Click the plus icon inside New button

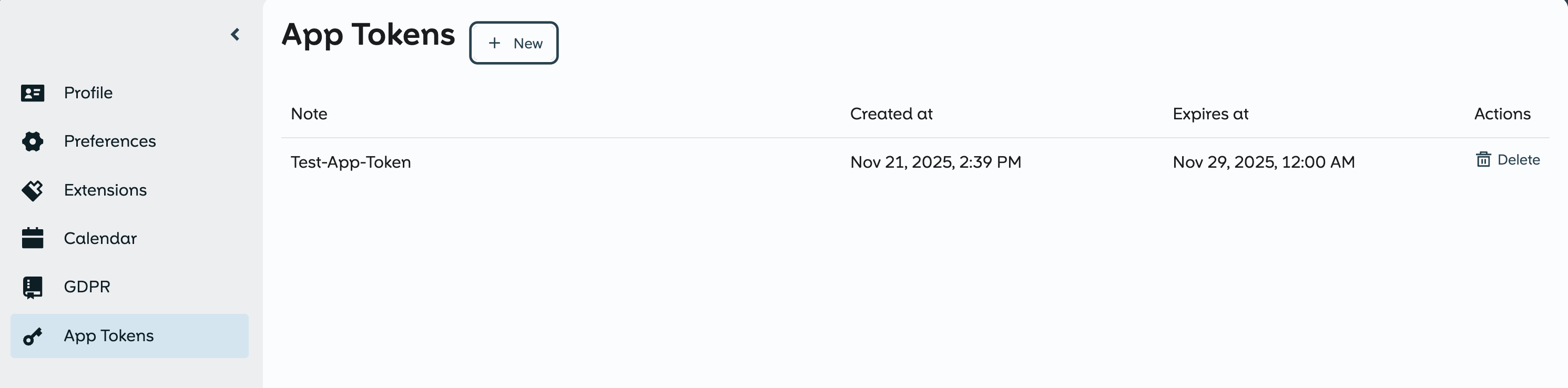tap(494, 43)
